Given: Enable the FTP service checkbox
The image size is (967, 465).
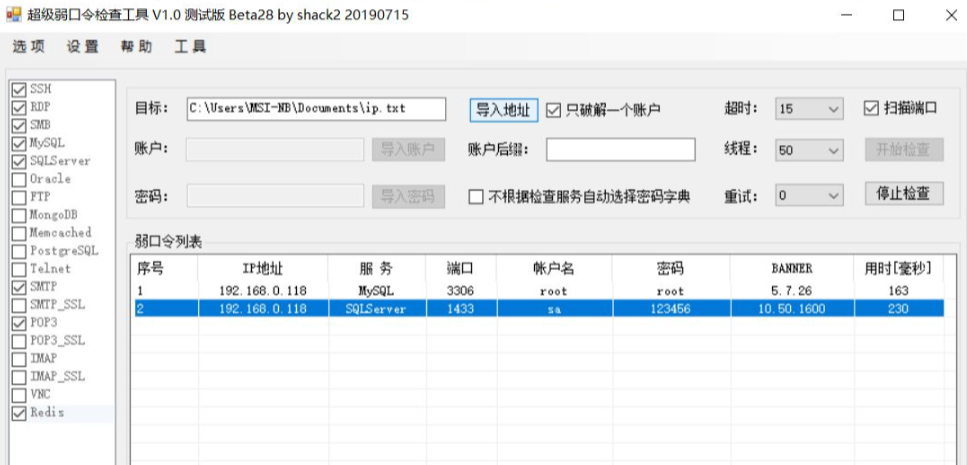Looking at the screenshot, I should pos(19,197).
